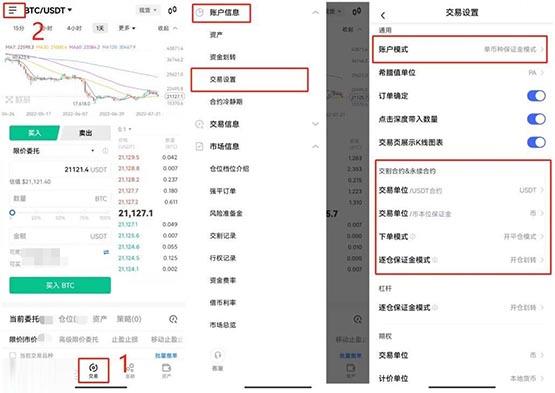Edit the price field showing 21121.4 USDT
The height and width of the screenshot is (393, 555).
point(59,170)
